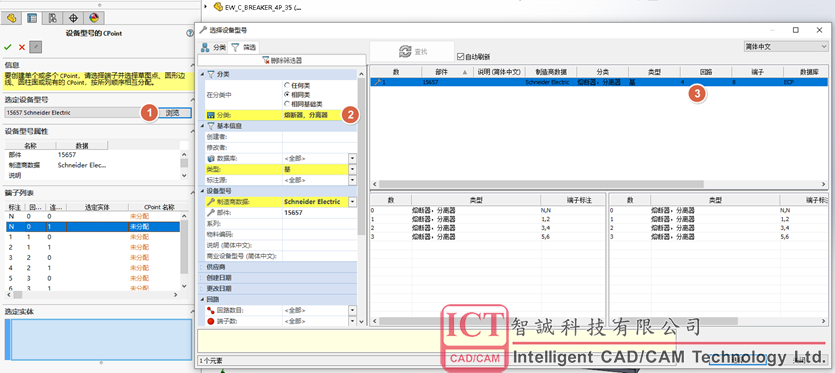
Task: Open the DimXpert crosshair tab icon
Action: [x=73, y=18]
